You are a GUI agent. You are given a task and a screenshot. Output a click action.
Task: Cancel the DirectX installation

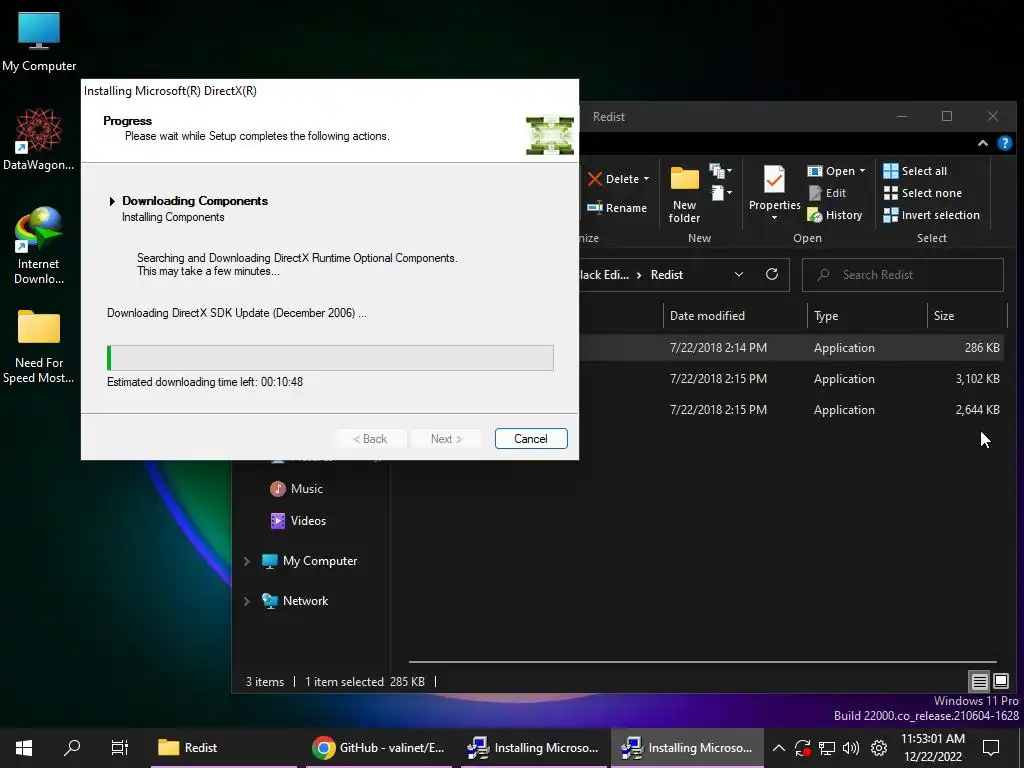530,439
